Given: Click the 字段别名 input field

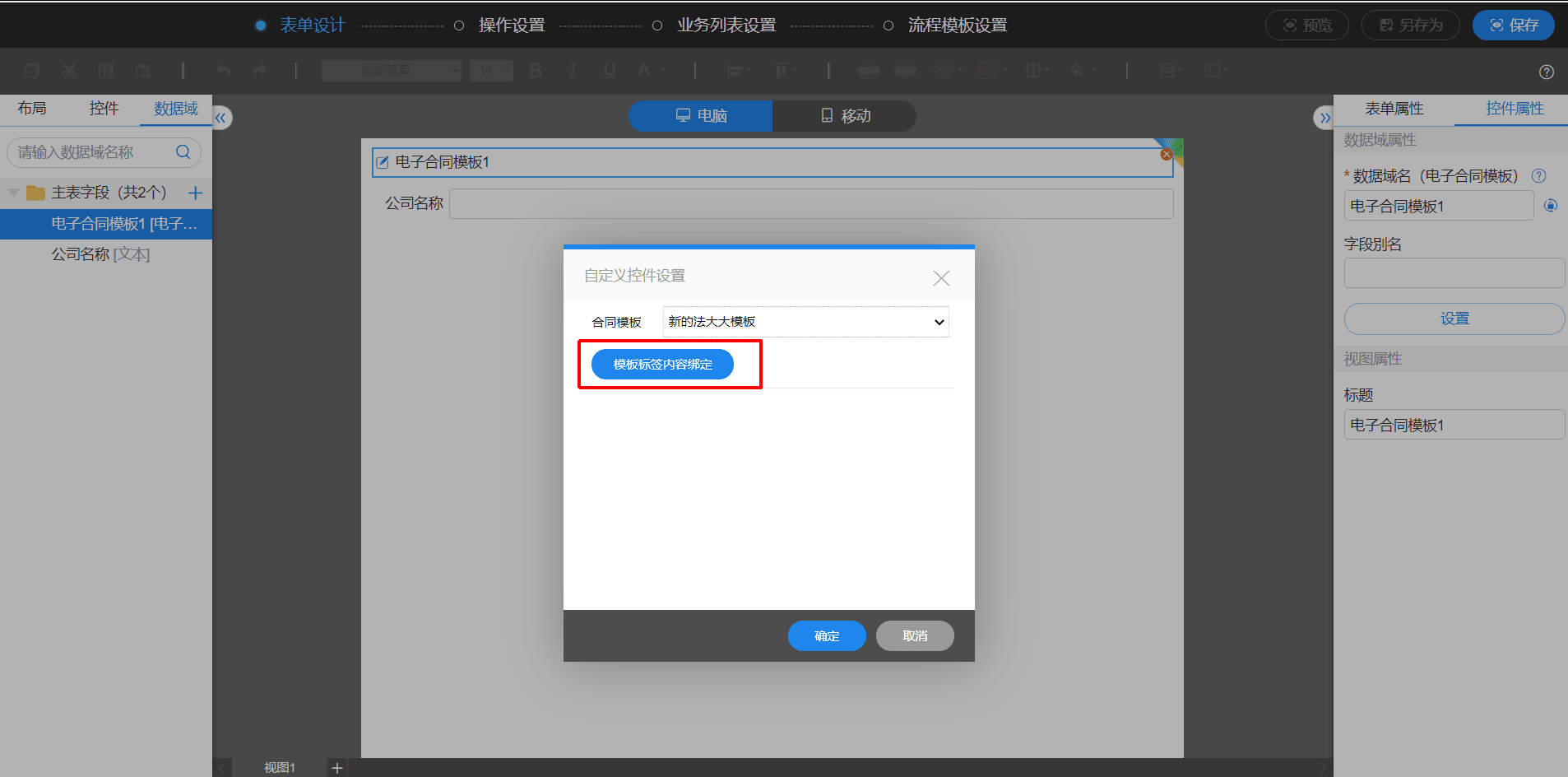Looking at the screenshot, I should pyautogui.click(x=1454, y=273).
